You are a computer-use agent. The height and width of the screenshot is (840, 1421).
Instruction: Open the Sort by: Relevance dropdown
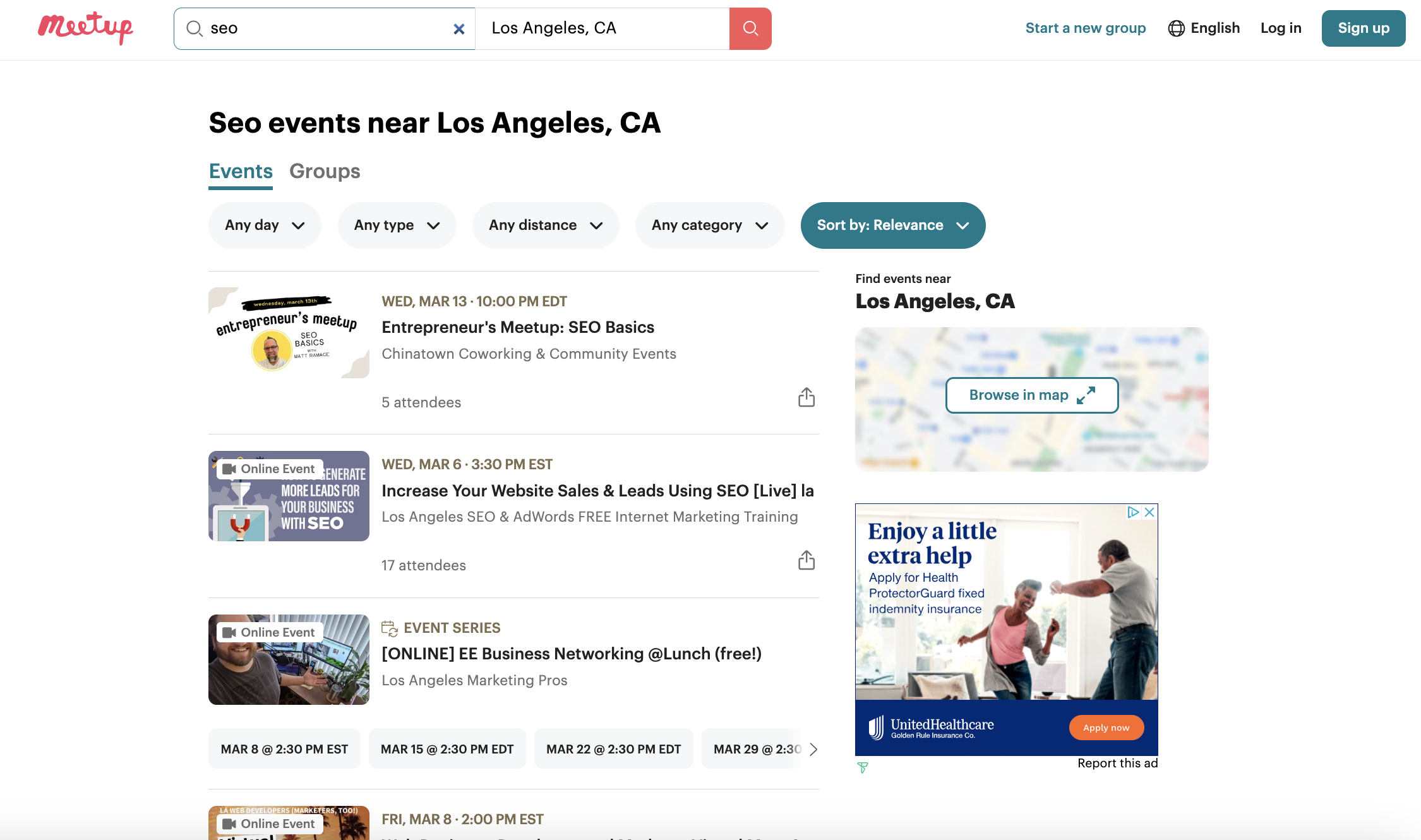coord(892,225)
